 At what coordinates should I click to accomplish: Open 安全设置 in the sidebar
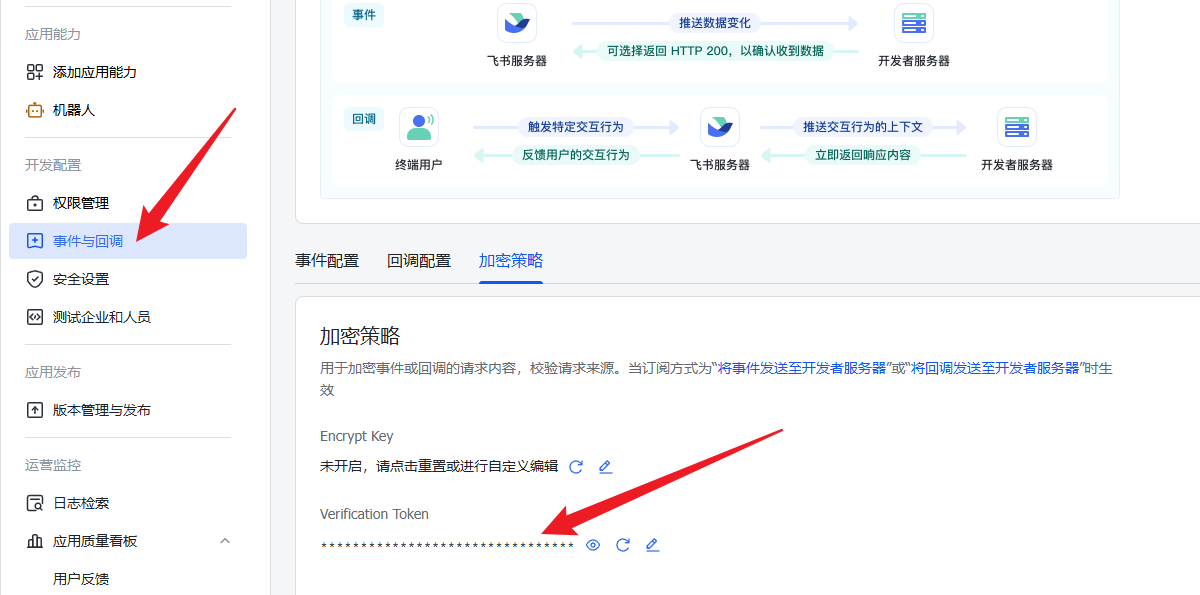pos(80,279)
